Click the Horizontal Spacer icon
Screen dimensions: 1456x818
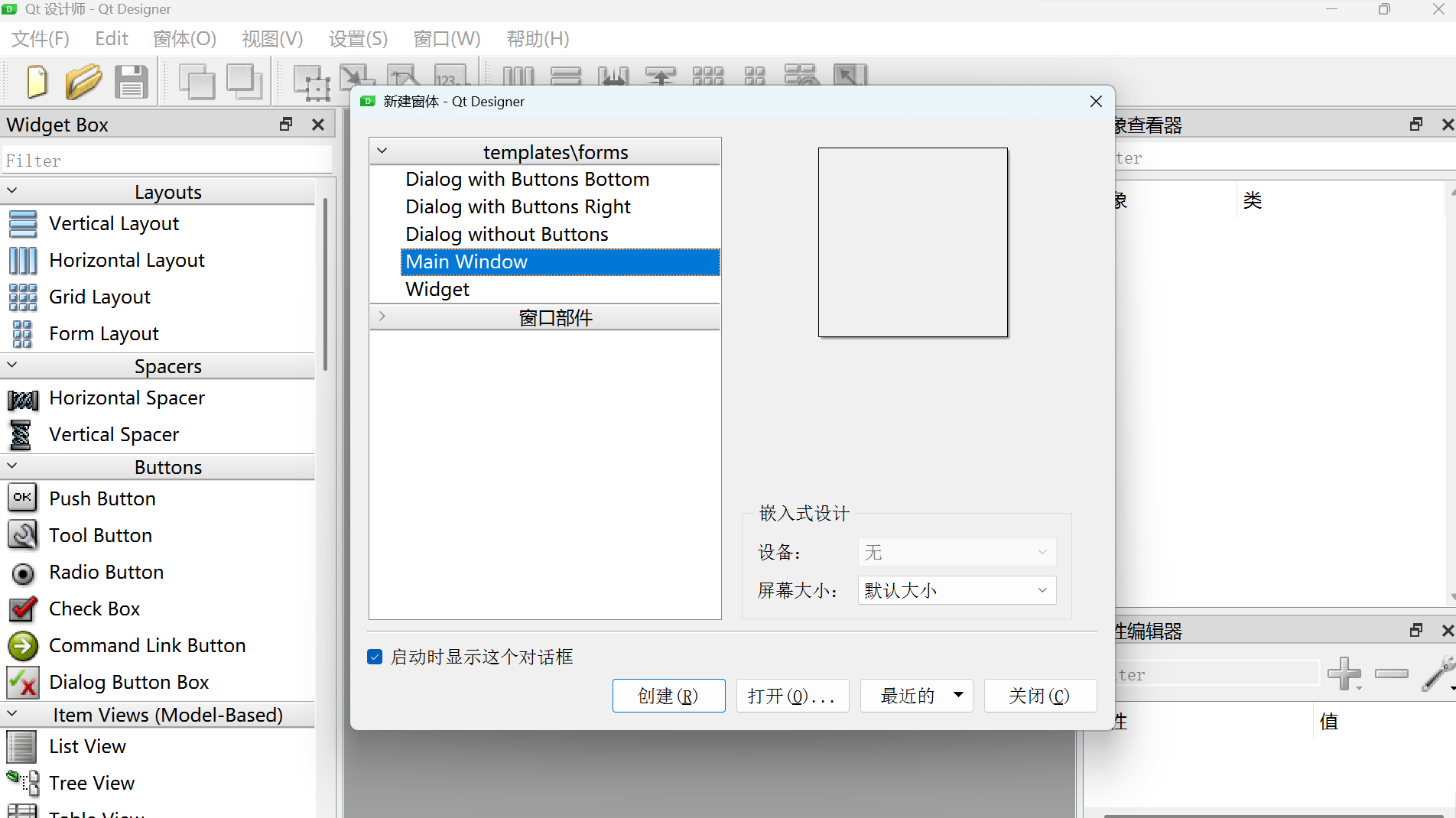23,399
